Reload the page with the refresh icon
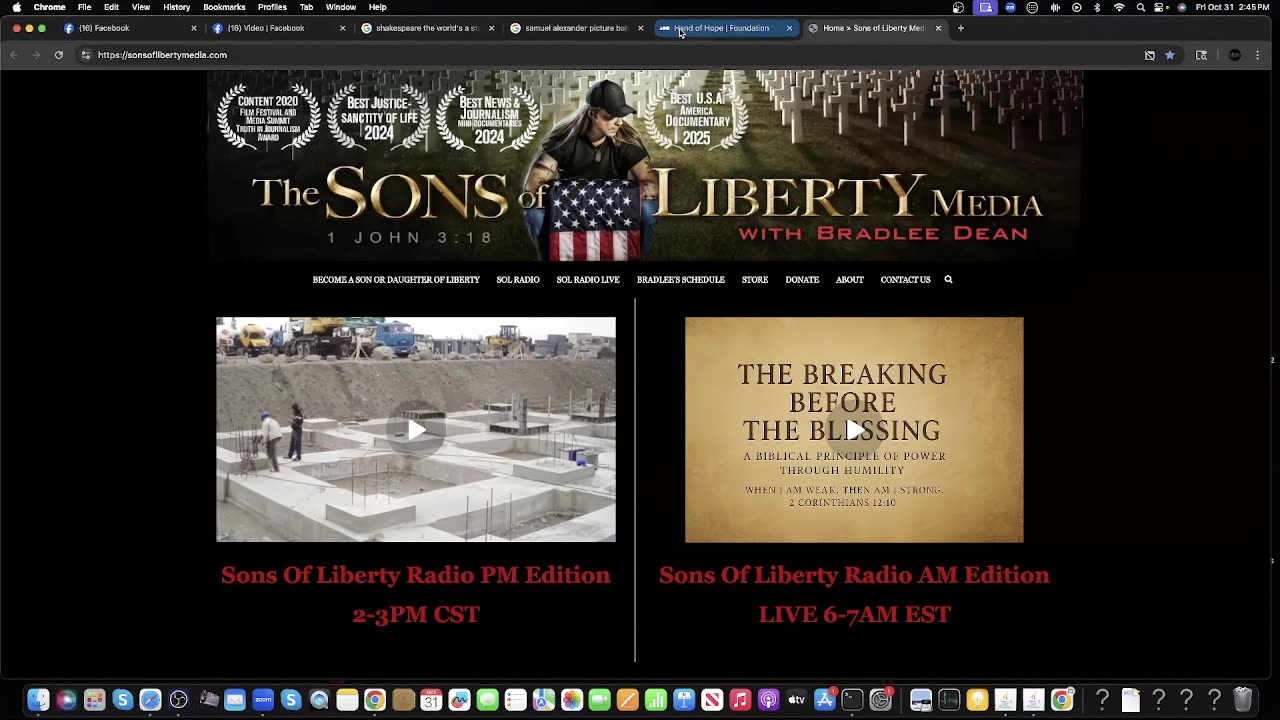The image size is (1280, 720). [58, 55]
